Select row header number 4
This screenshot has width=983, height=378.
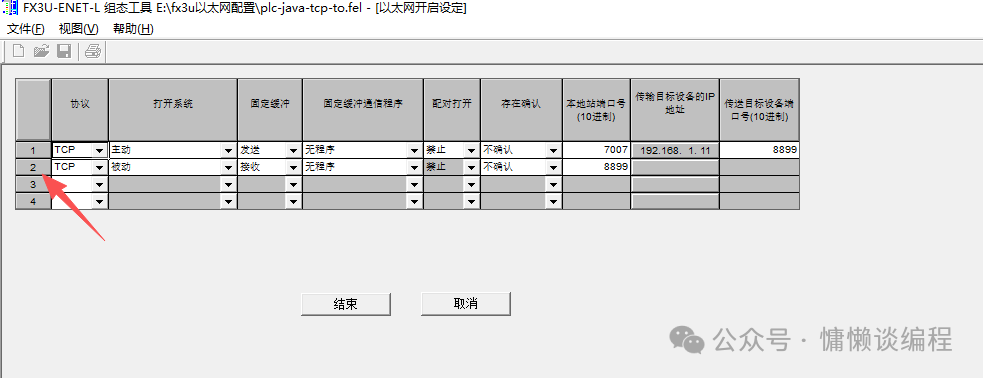coord(33,201)
